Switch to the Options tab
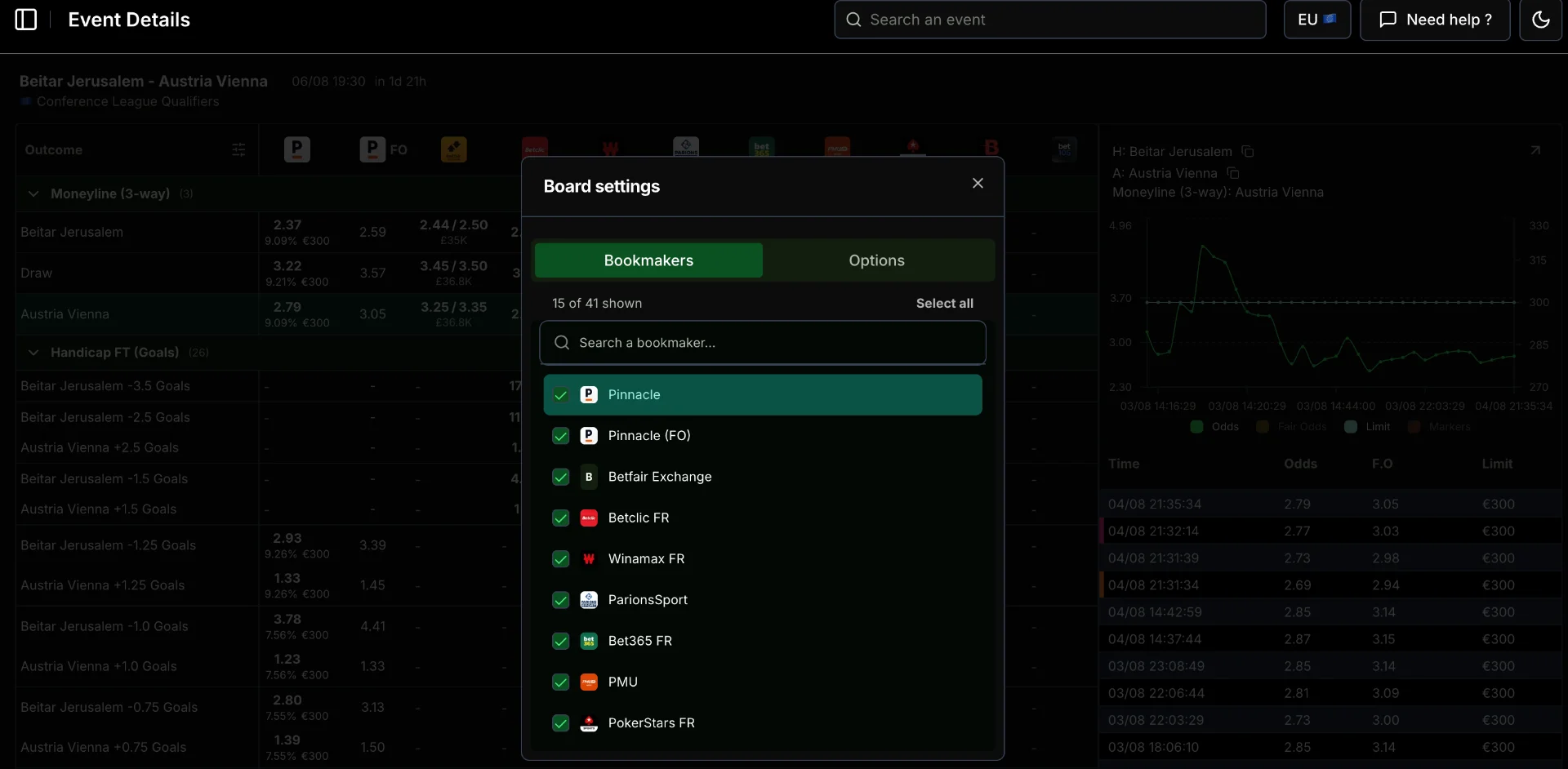 pos(876,260)
